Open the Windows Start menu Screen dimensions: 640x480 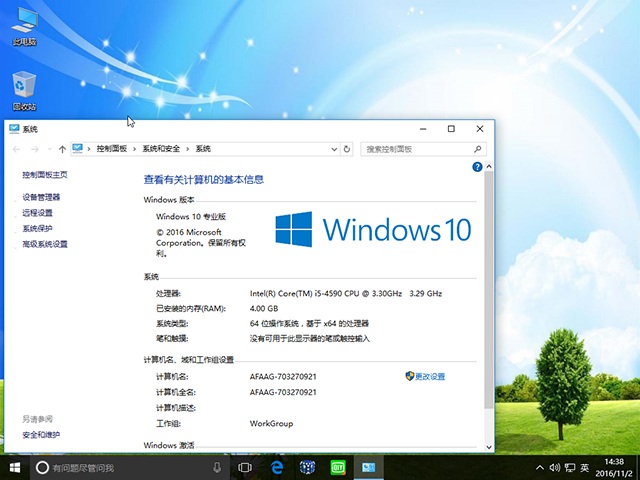pos(15,467)
